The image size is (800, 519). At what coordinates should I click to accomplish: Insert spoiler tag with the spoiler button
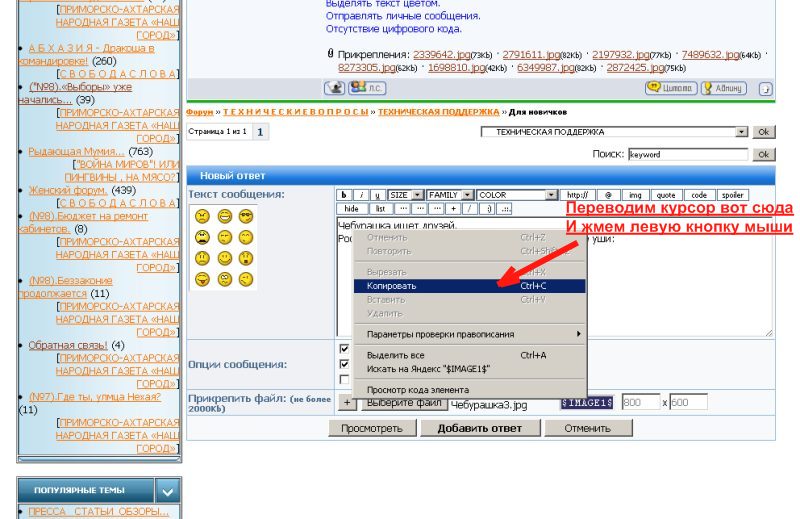(x=733, y=195)
